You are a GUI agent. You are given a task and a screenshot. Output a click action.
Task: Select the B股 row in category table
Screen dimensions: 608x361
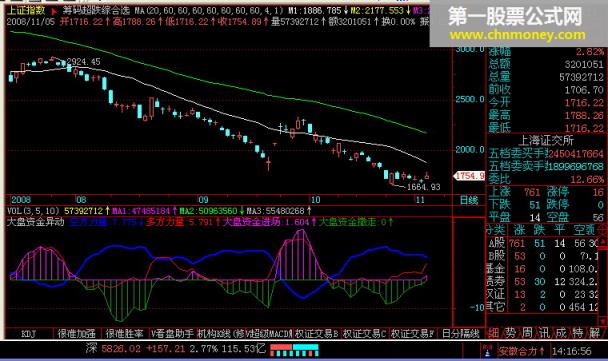[x=543, y=256]
